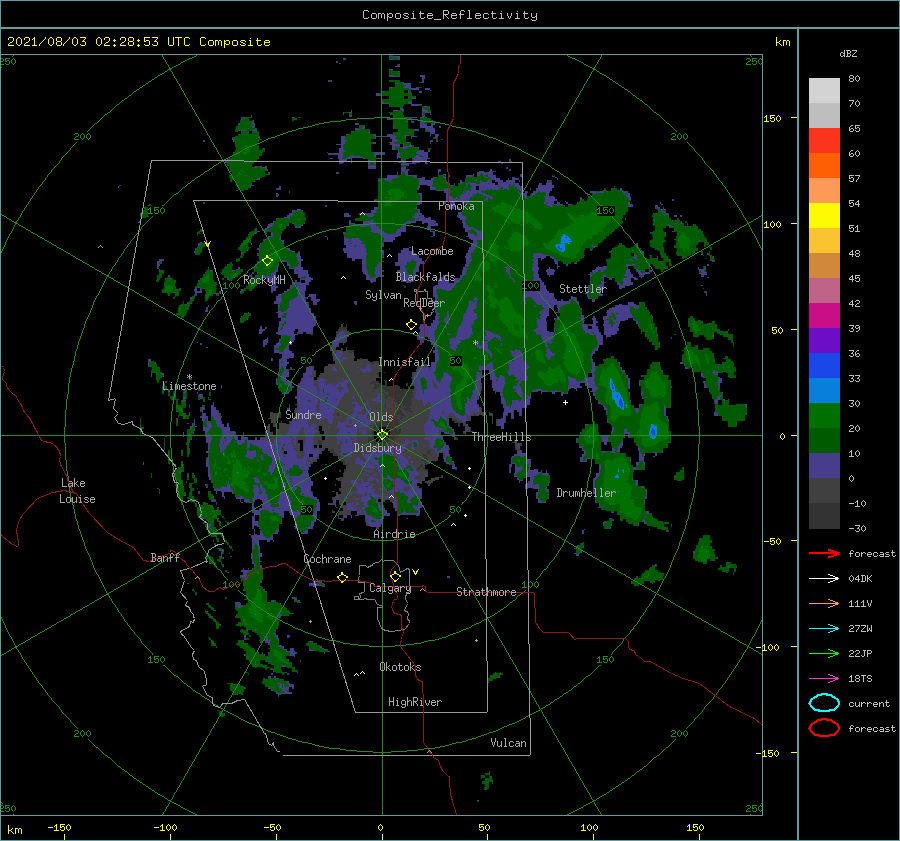The width and height of the screenshot is (900, 841).
Task: Click the RedDeer map label
Action: (x=424, y=303)
